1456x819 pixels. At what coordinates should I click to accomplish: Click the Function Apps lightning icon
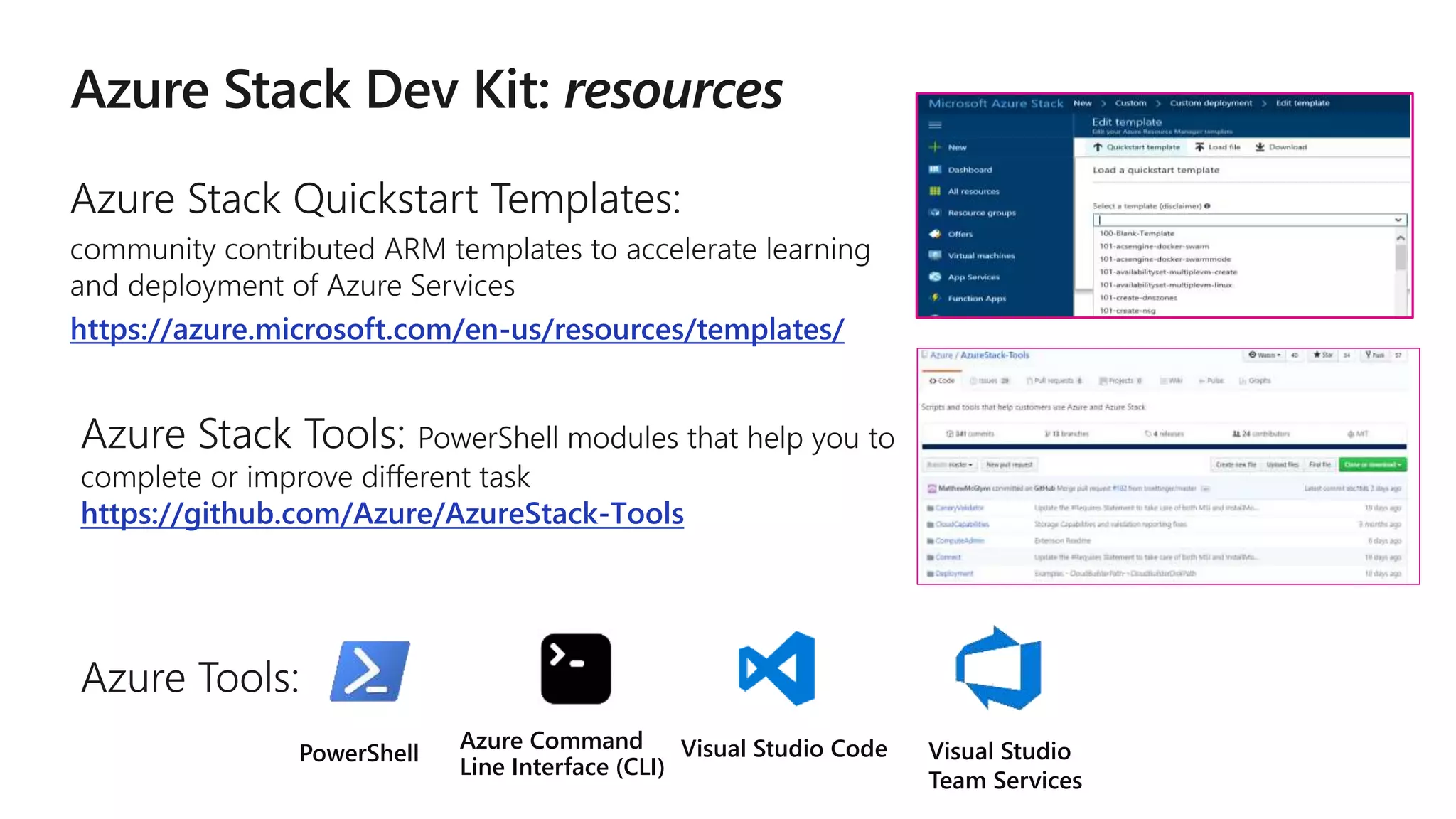[935, 298]
